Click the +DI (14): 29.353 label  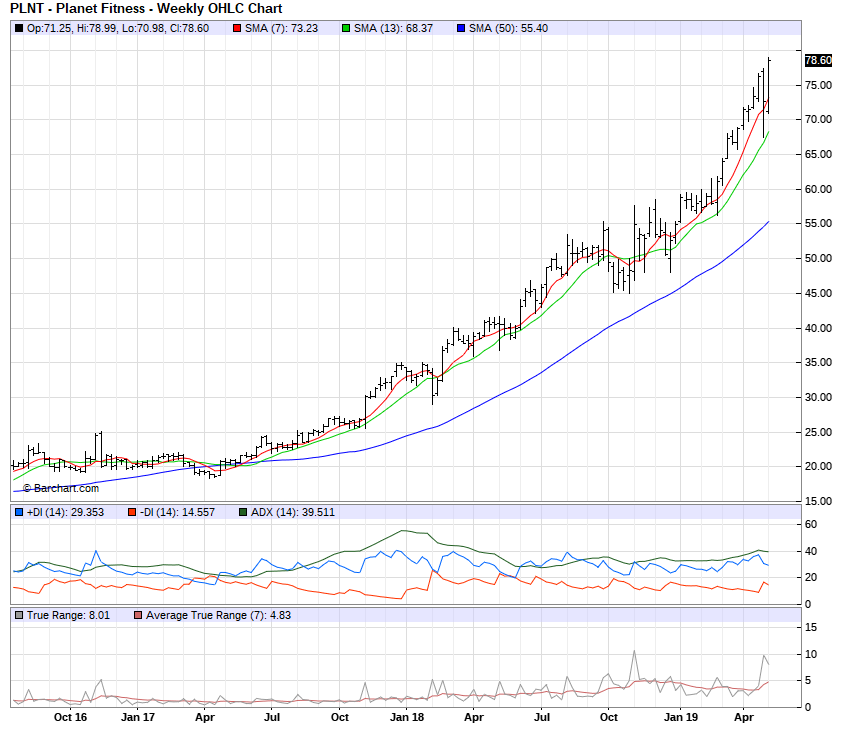click(65, 512)
